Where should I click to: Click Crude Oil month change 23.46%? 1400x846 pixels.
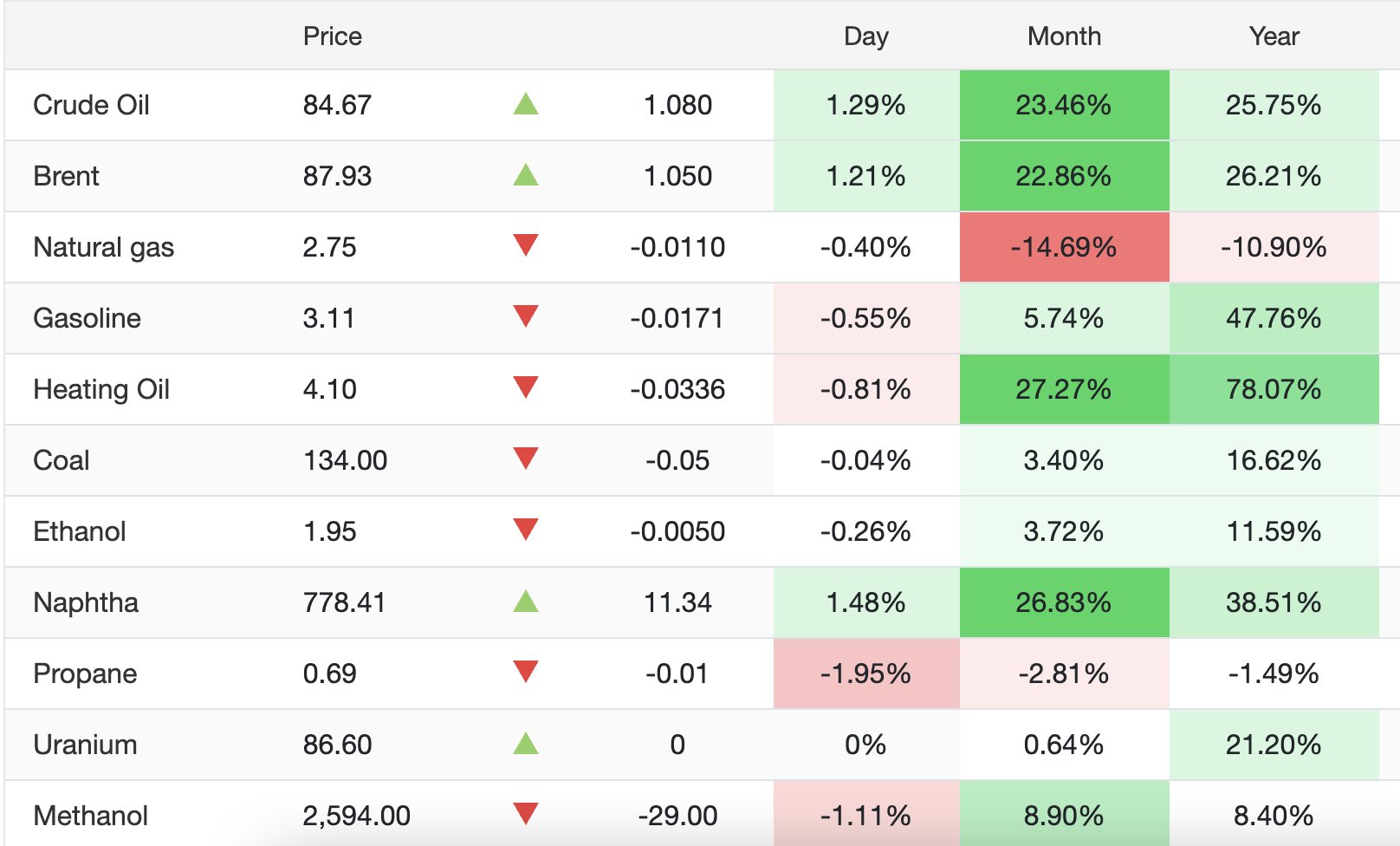1064,105
